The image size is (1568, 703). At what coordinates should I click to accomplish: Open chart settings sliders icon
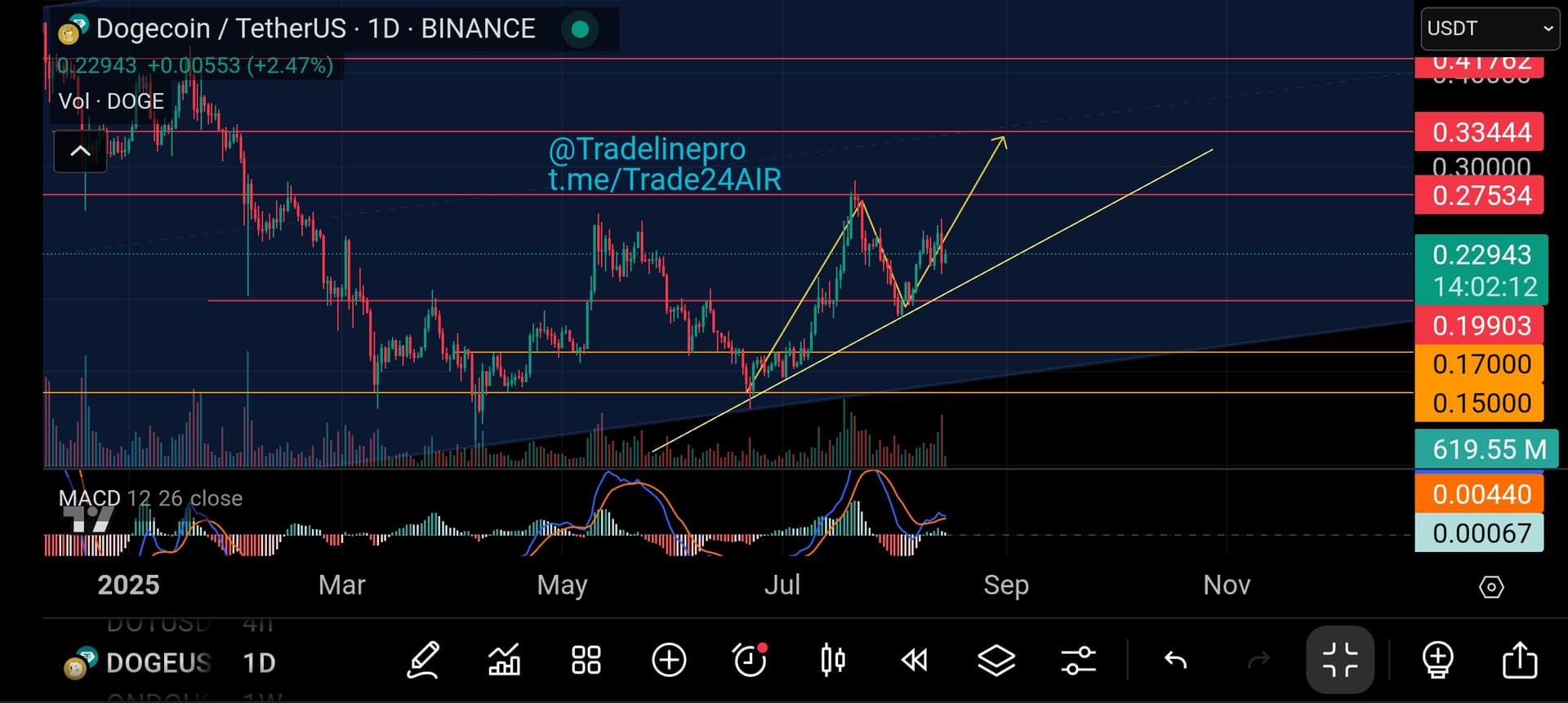pos(1078,660)
